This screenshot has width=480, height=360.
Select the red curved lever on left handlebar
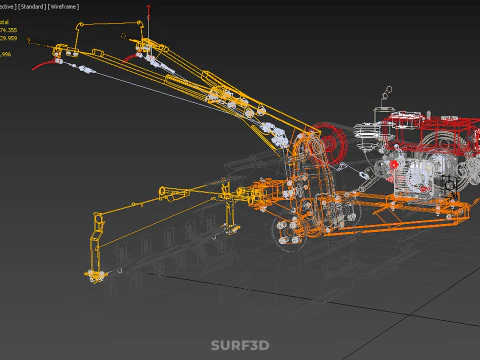tap(45, 64)
